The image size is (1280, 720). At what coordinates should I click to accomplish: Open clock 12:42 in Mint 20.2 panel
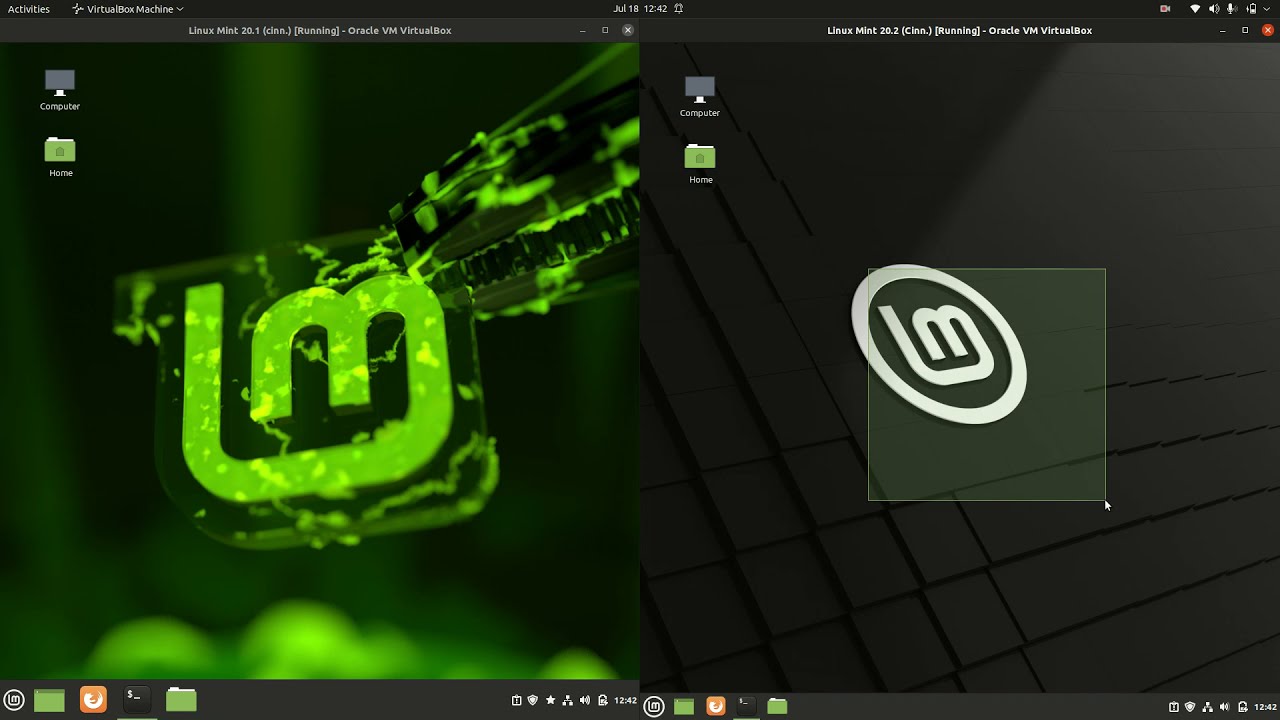point(1266,707)
